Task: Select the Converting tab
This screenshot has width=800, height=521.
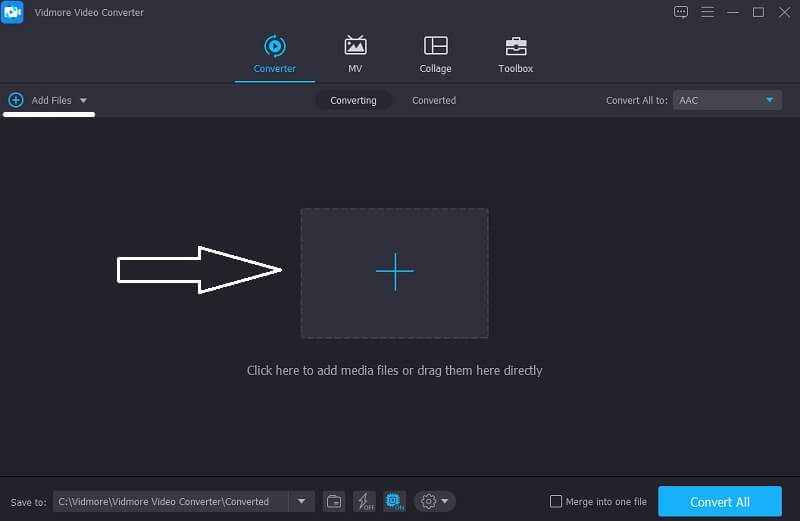Action: pyautogui.click(x=353, y=100)
